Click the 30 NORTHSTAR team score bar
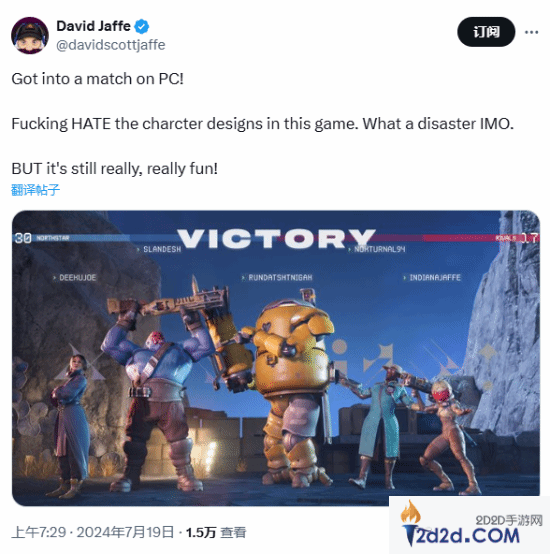550x554 pixels. coord(71,238)
